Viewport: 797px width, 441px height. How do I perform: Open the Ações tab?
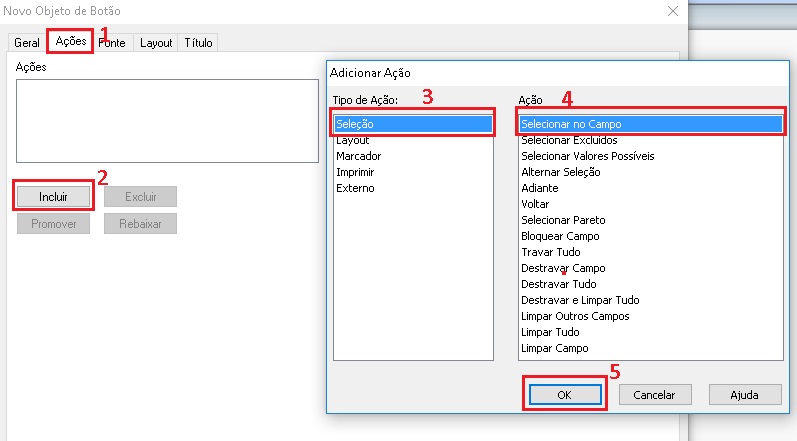pos(71,42)
